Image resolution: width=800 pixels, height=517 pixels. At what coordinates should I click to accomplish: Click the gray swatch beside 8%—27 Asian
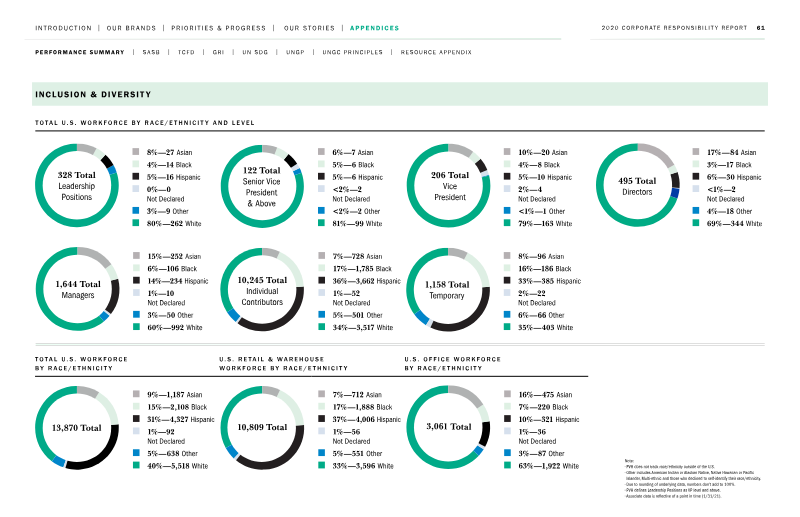[x=136, y=152]
